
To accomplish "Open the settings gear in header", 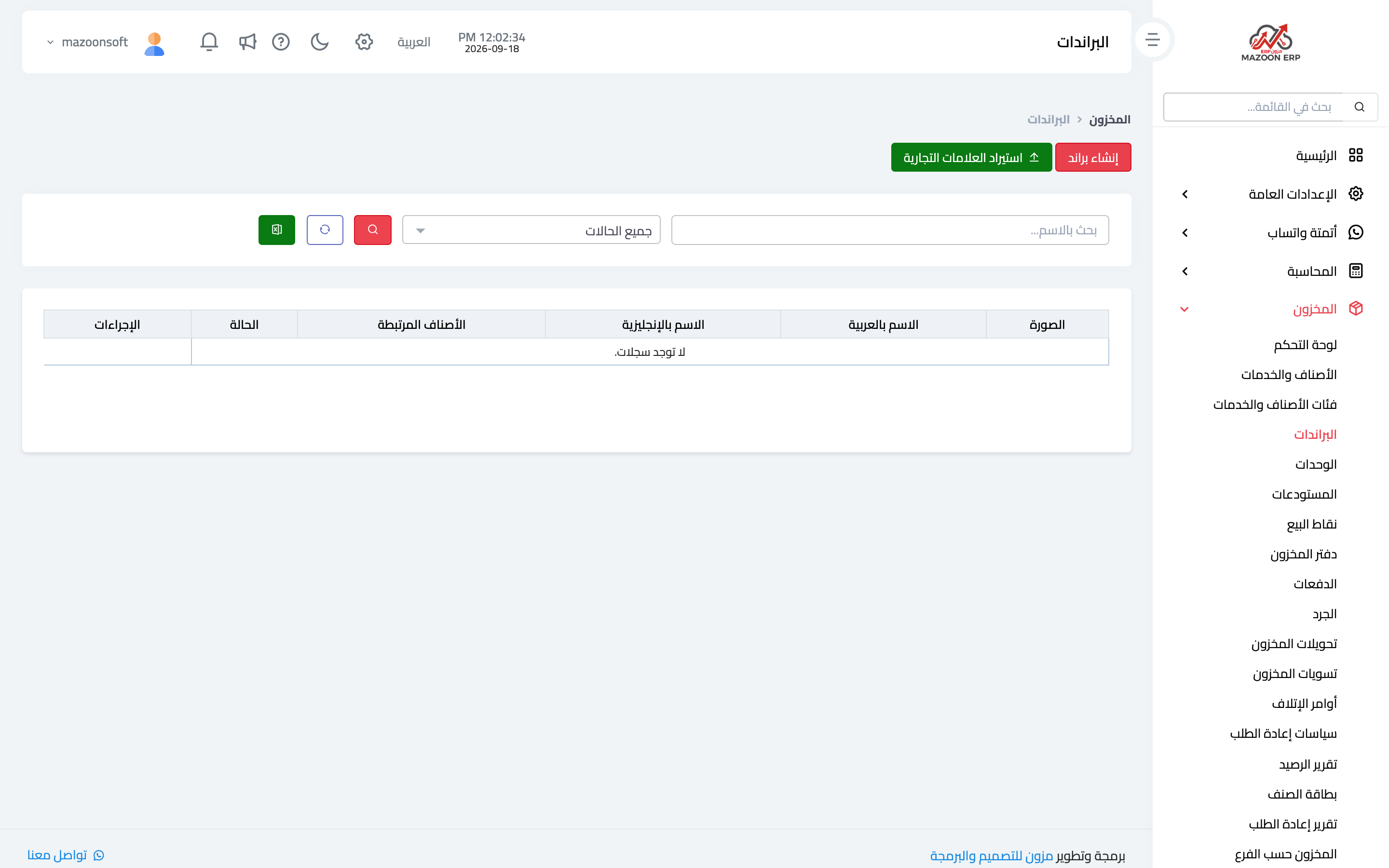I will coord(364,42).
